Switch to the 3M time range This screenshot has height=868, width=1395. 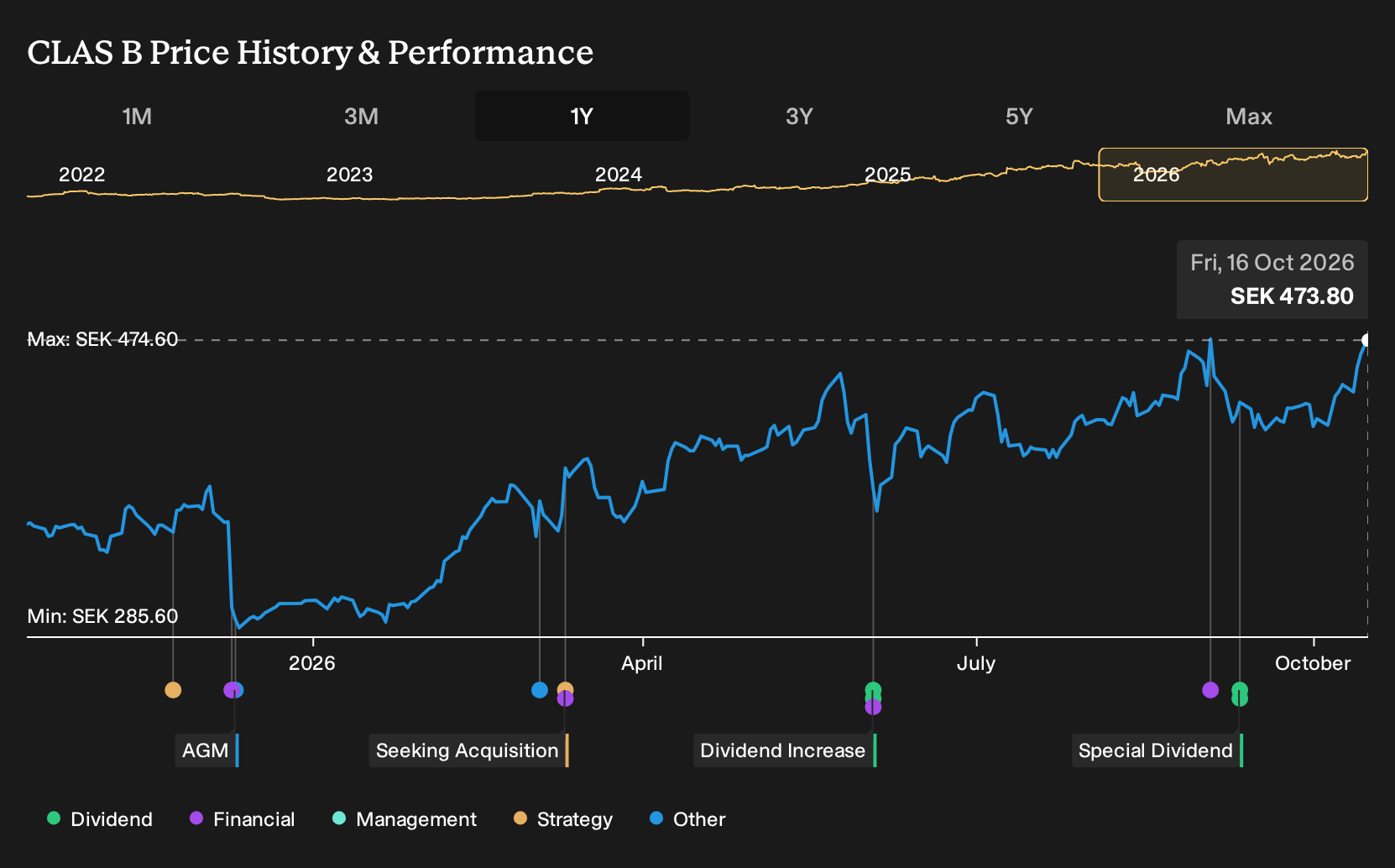click(361, 116)
